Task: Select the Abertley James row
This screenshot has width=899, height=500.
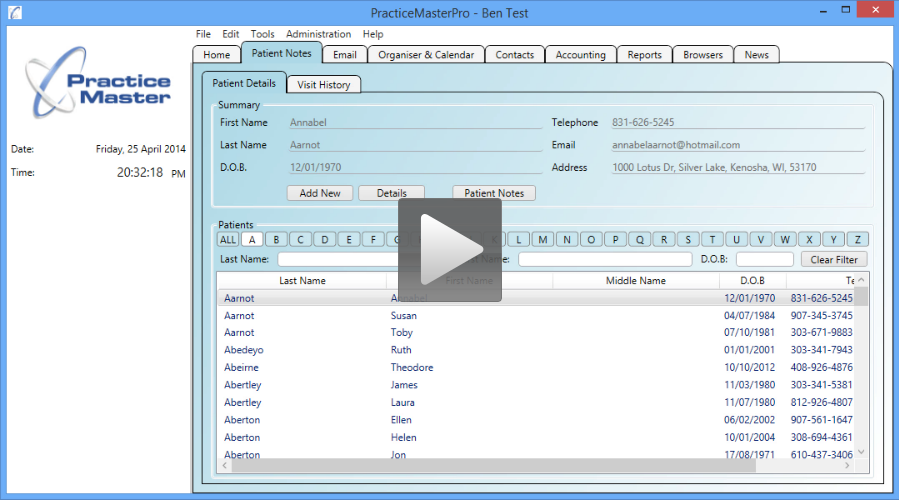Action: [x=536, y=385]
